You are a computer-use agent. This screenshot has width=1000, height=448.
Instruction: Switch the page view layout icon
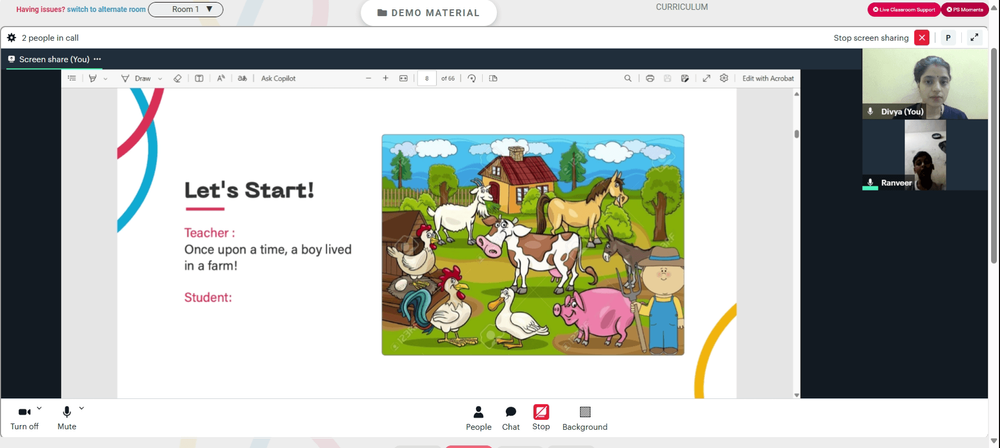[x=493, y=78]
